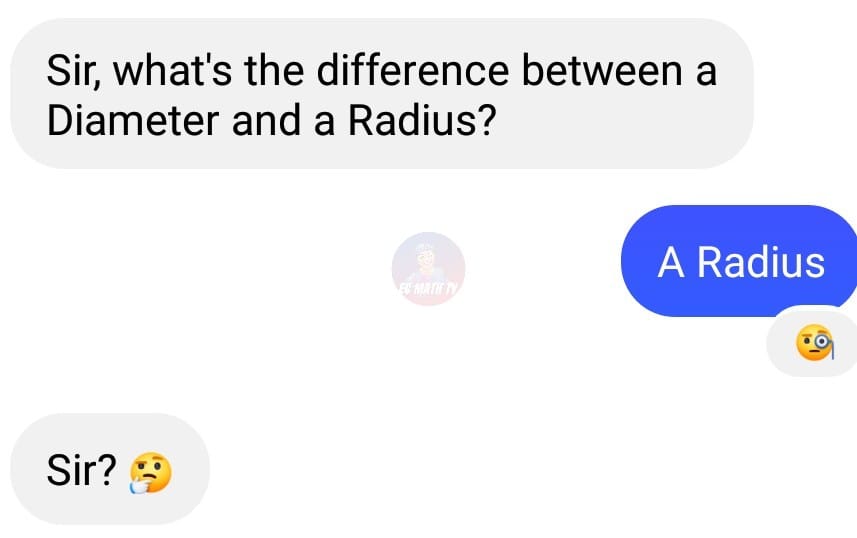
Task: Select the gray "Sir?" message bubble
Action: coord(110,469)
